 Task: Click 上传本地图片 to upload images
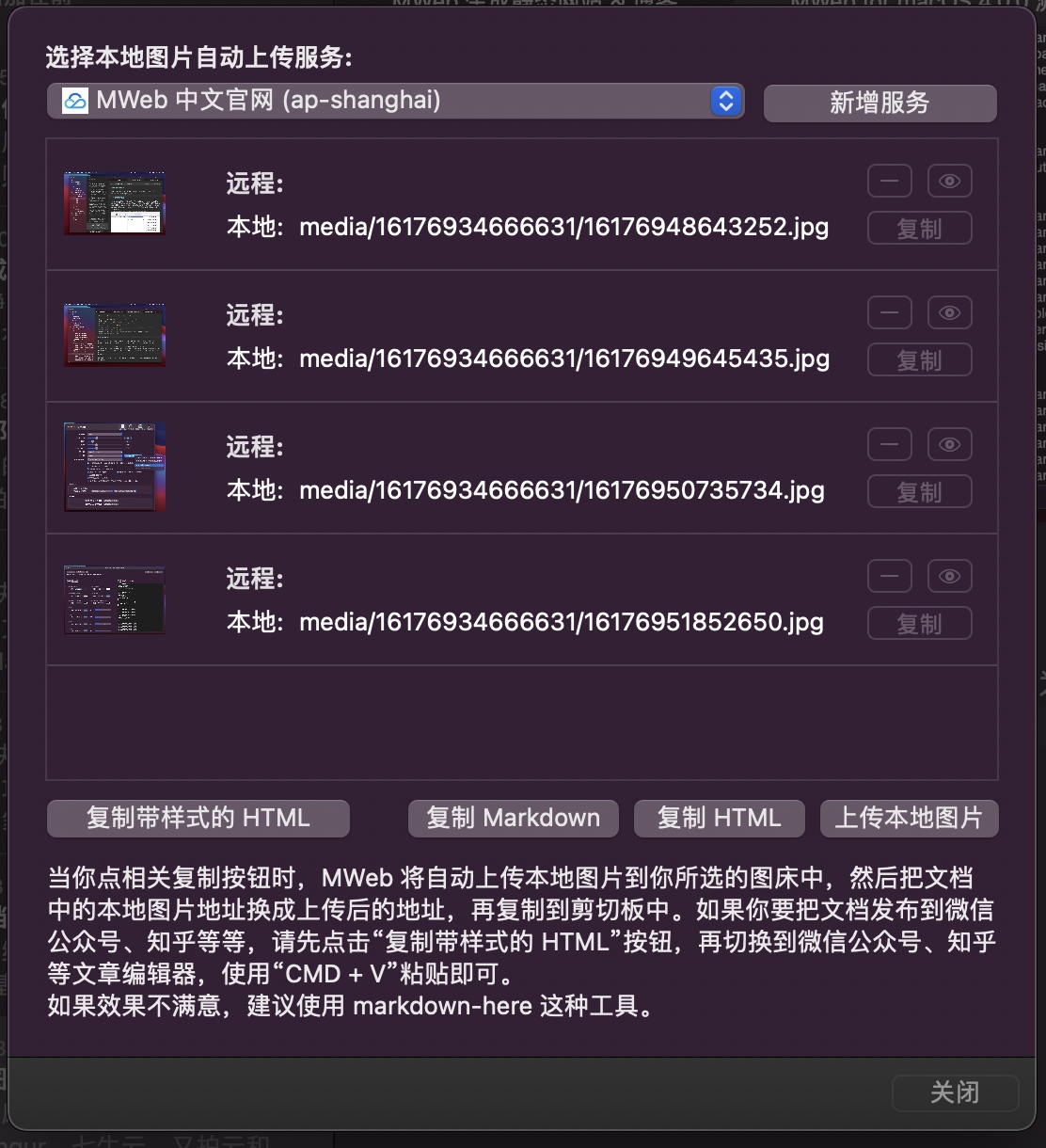click(909, 818)
